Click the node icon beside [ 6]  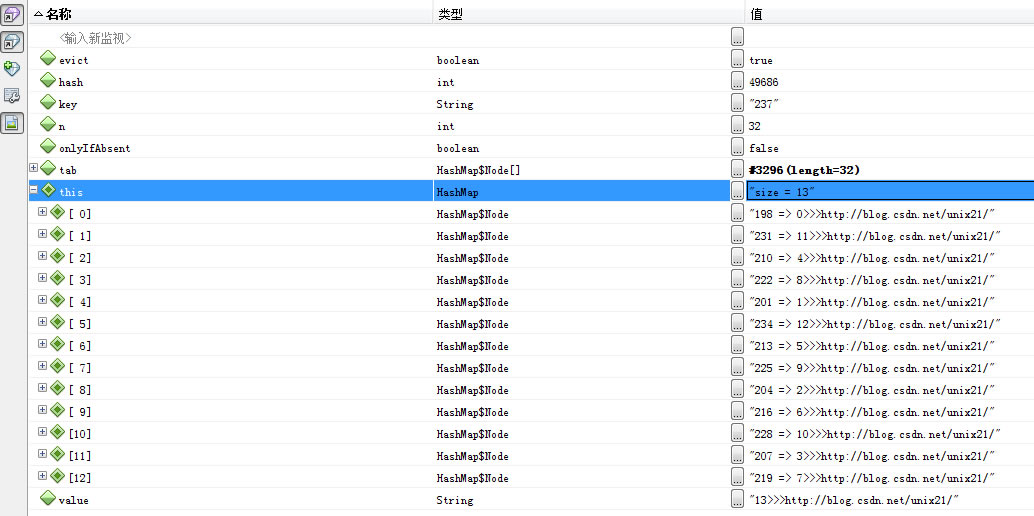point(57,344)
